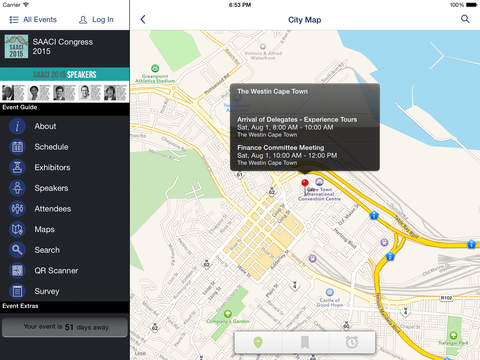Select the alarm clock tab in bottom toolbar
Viewport: 480px width, 360px height.
click(x=352, y=342)
